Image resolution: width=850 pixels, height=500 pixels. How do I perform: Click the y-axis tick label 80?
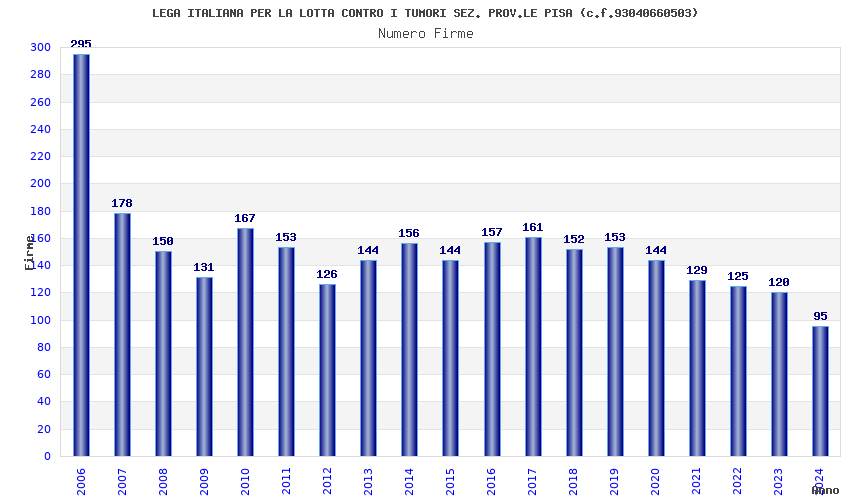44,348
